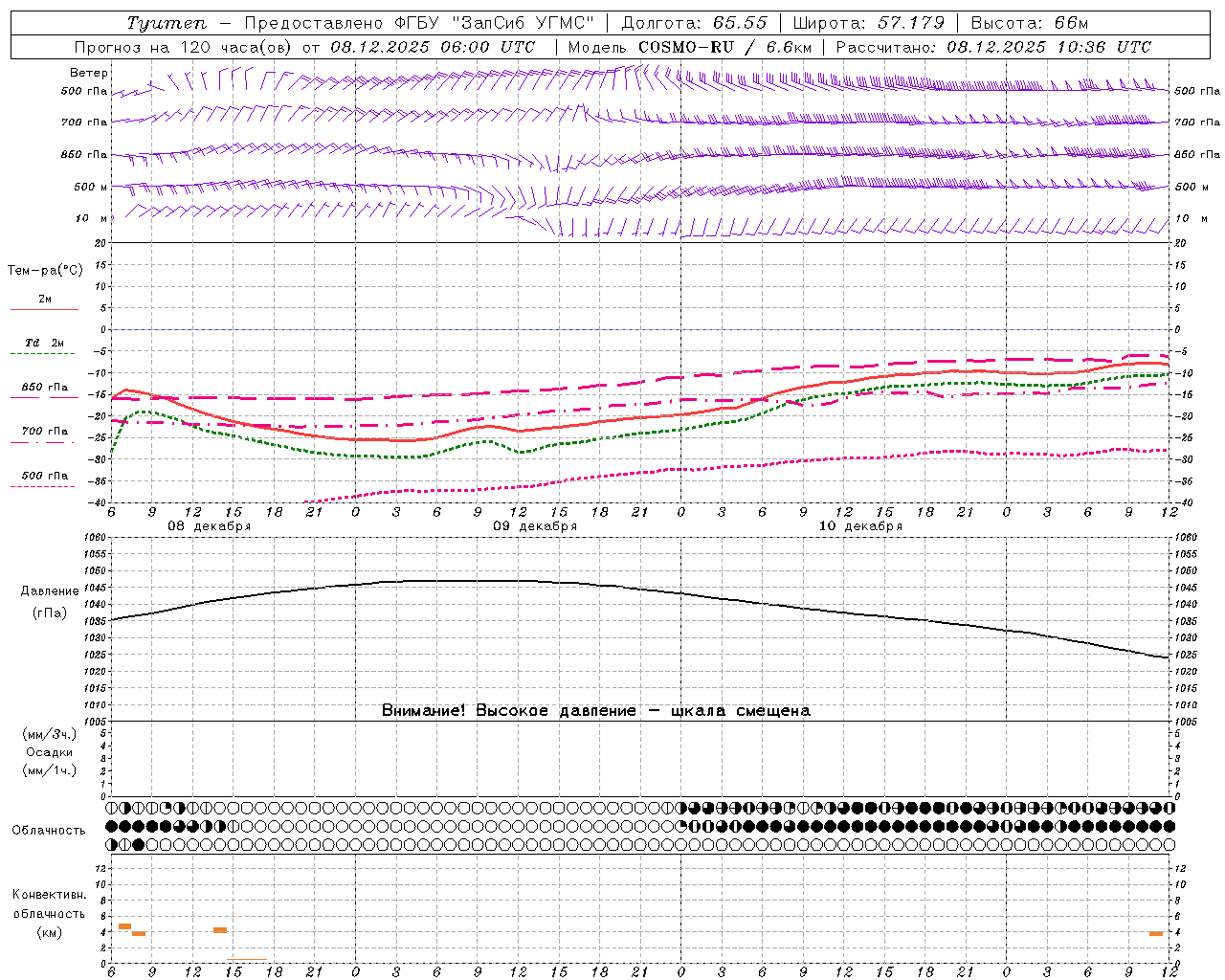Click the Ветер wind panel label
The image size is (1225, 980).
89,73
